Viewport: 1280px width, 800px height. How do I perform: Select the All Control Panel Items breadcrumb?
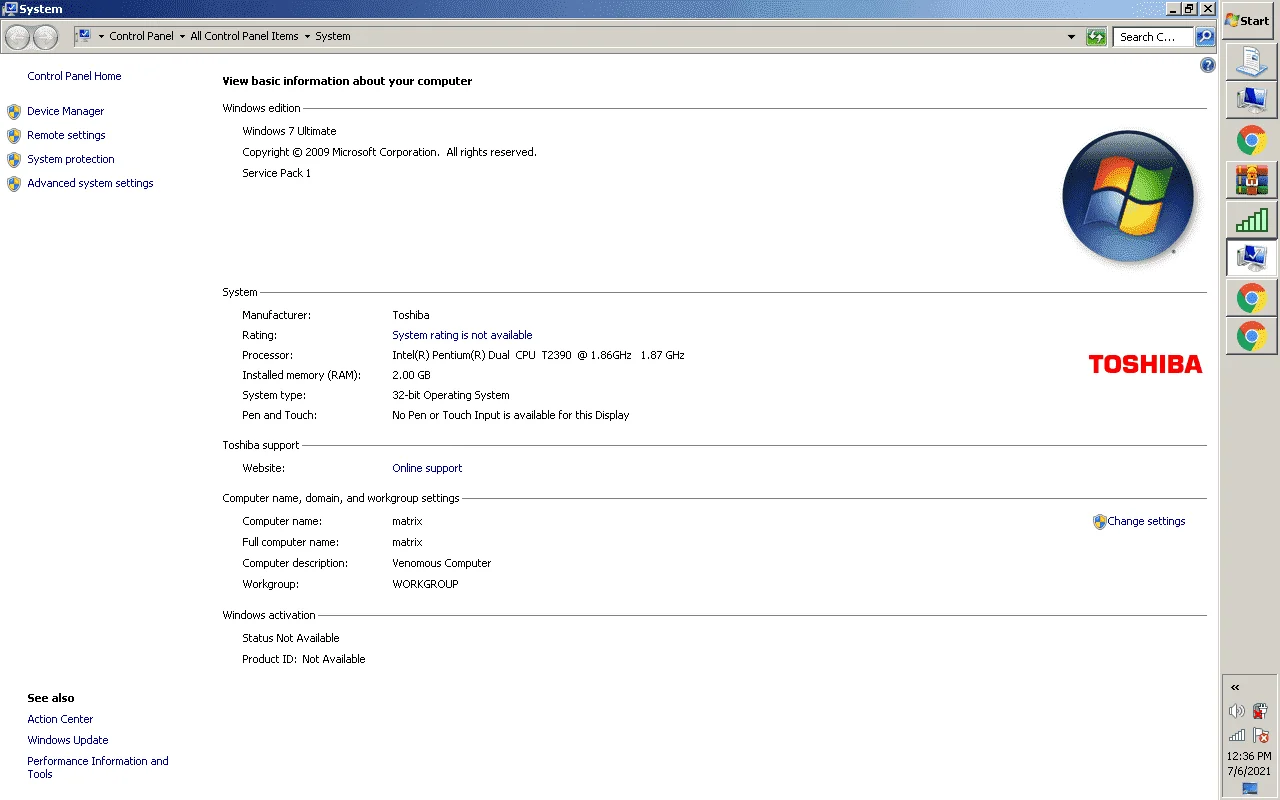[x=244, y=36]
